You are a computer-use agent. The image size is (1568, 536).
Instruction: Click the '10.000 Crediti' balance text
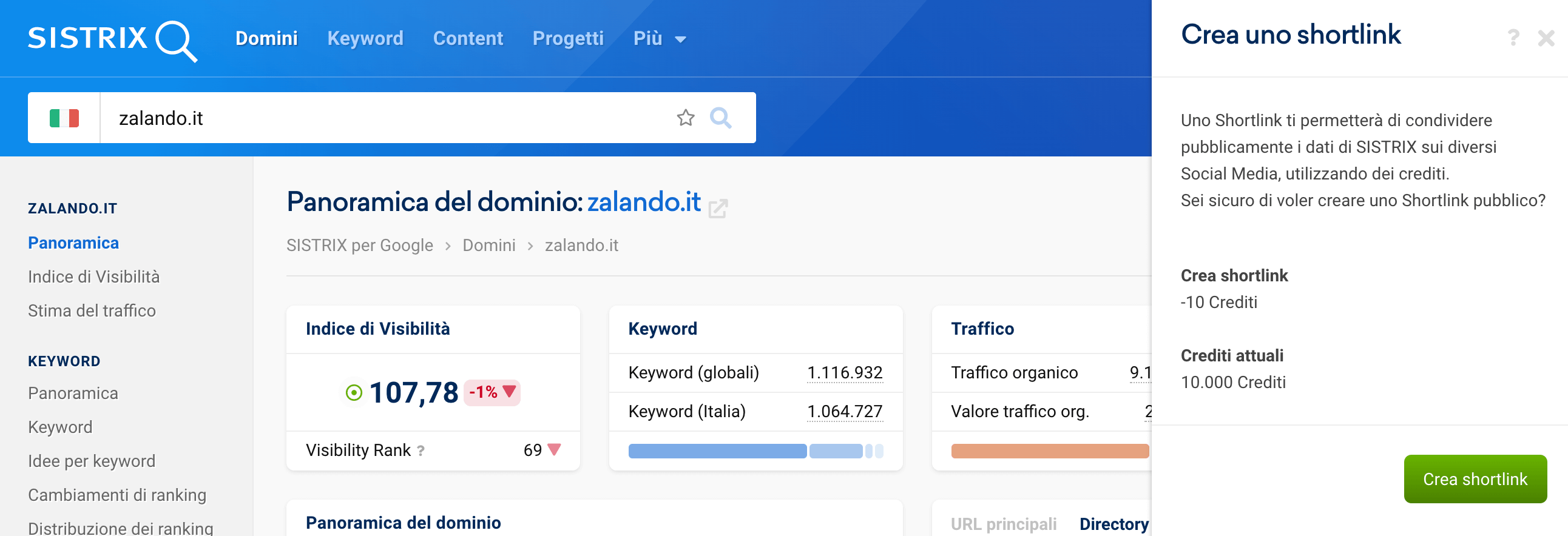click(1233, 382)
